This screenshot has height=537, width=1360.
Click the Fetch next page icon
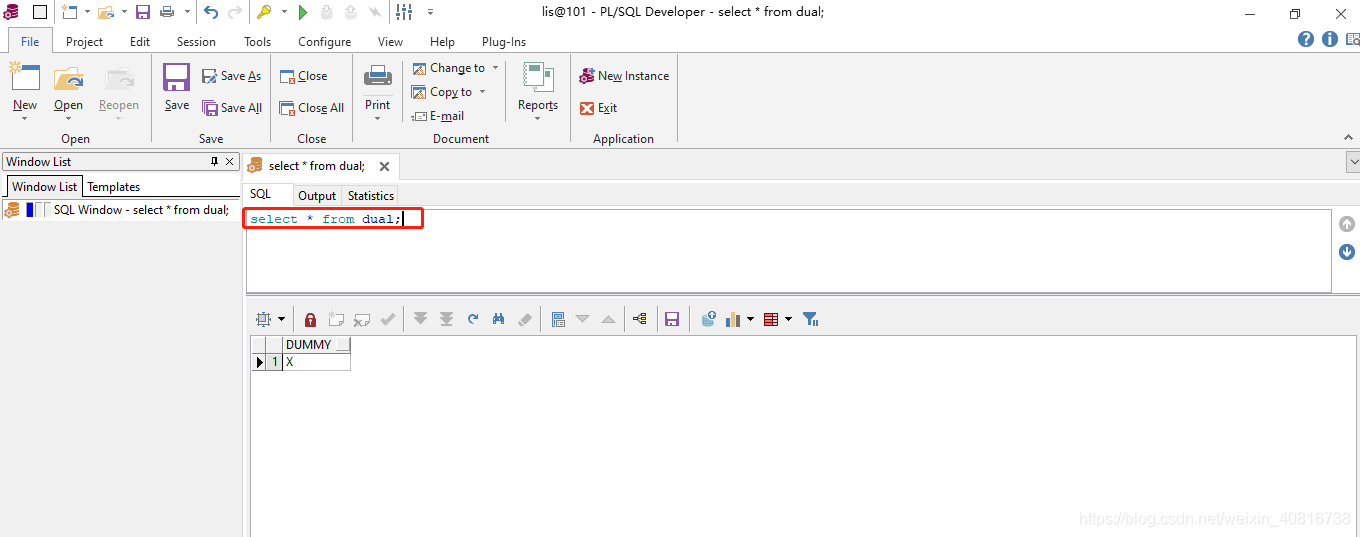point(420,319)
